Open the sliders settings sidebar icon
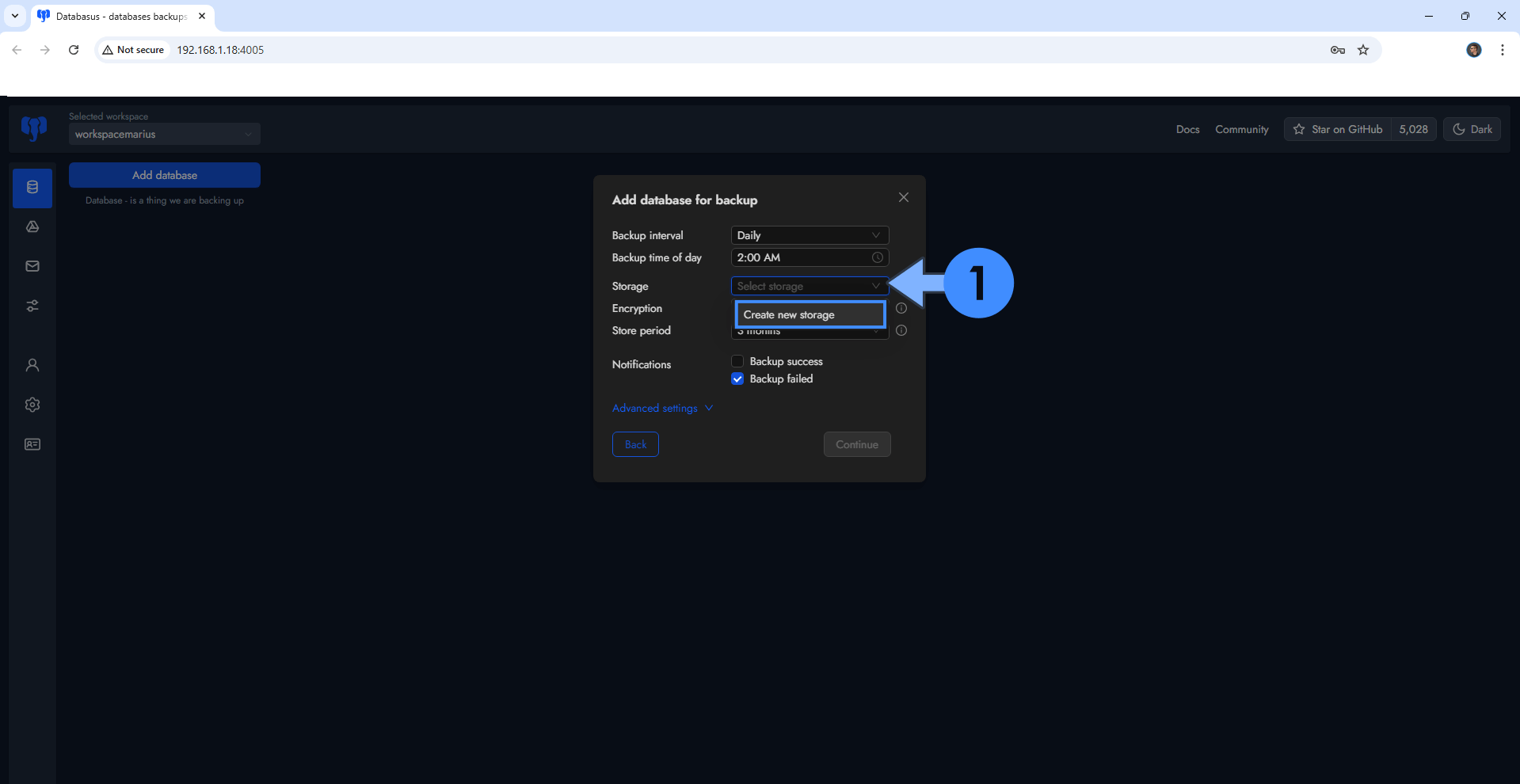 tap(32, 306)
